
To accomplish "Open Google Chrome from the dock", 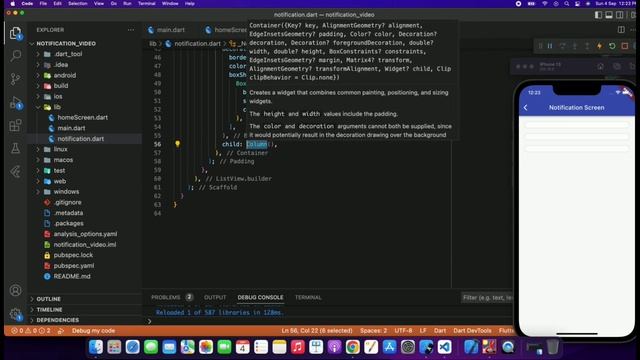I will point(352,347).
